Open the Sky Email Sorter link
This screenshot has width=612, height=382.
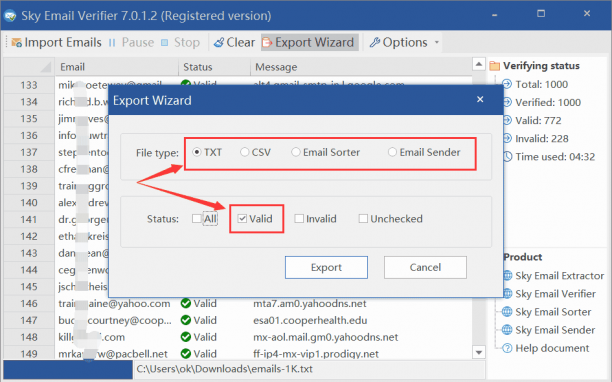pos(553,312)
